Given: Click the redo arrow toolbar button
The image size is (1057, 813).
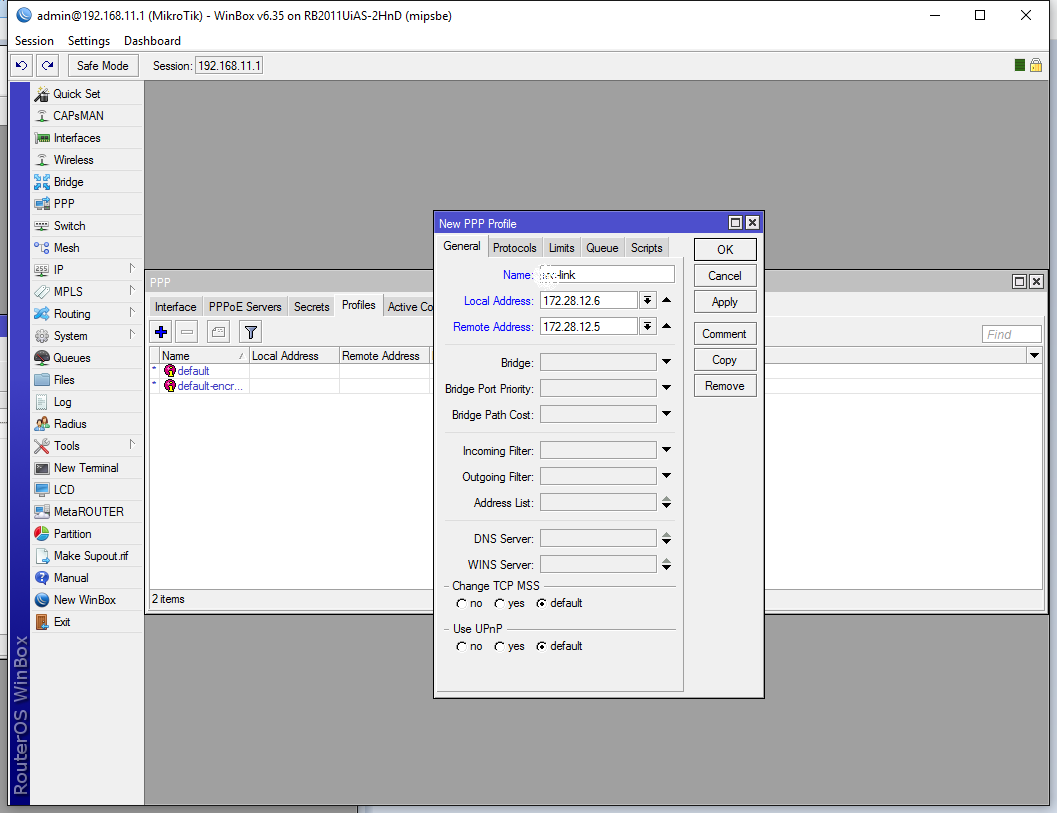Looking at the screenshot, I should (48, 65).
